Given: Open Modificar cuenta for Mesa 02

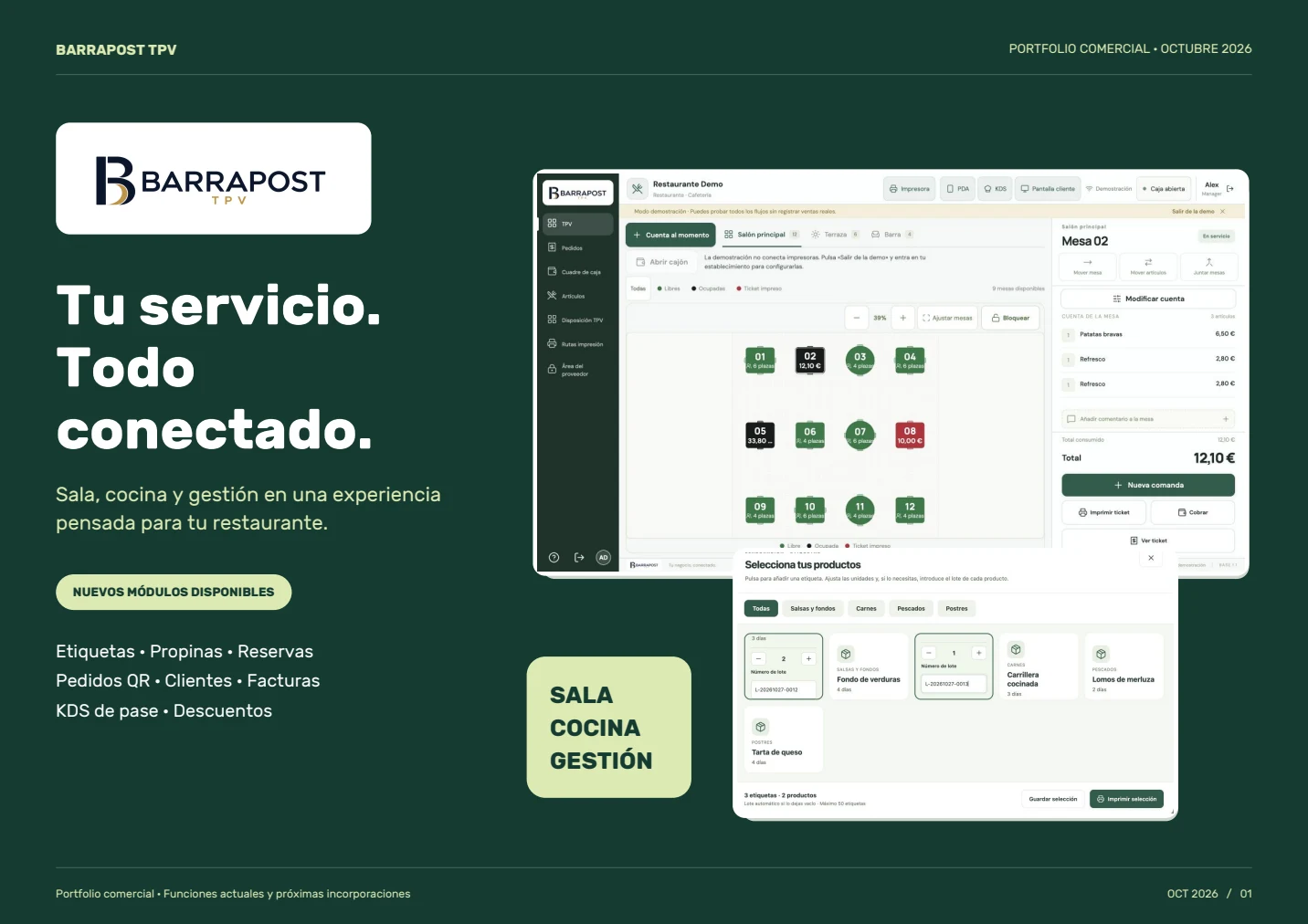Looking at the screenshot, I should pyautogui.click(x=1148, y=299).
